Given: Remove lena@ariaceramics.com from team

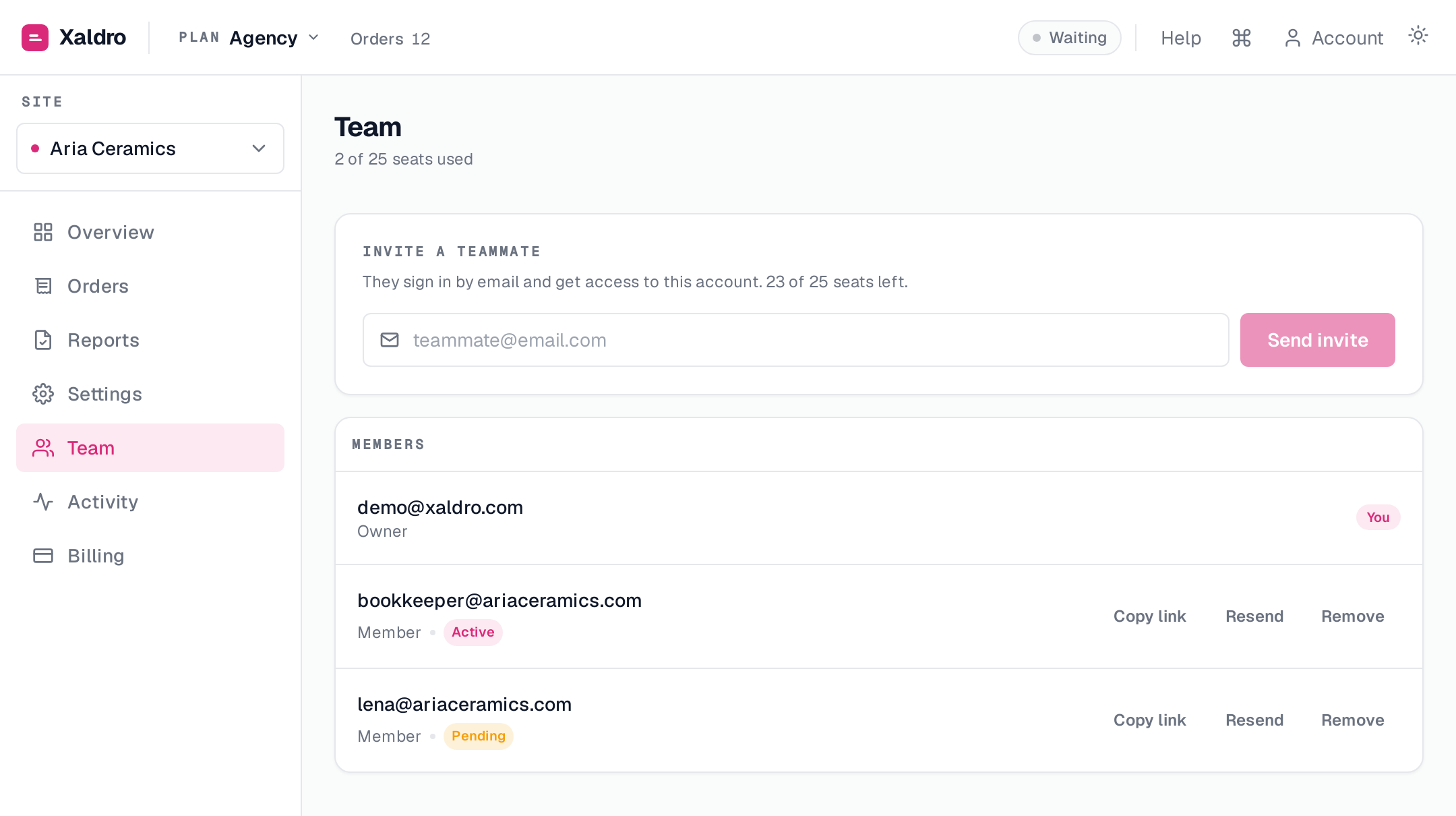Looking at the screenshot, I should (x=1353, y=720).
